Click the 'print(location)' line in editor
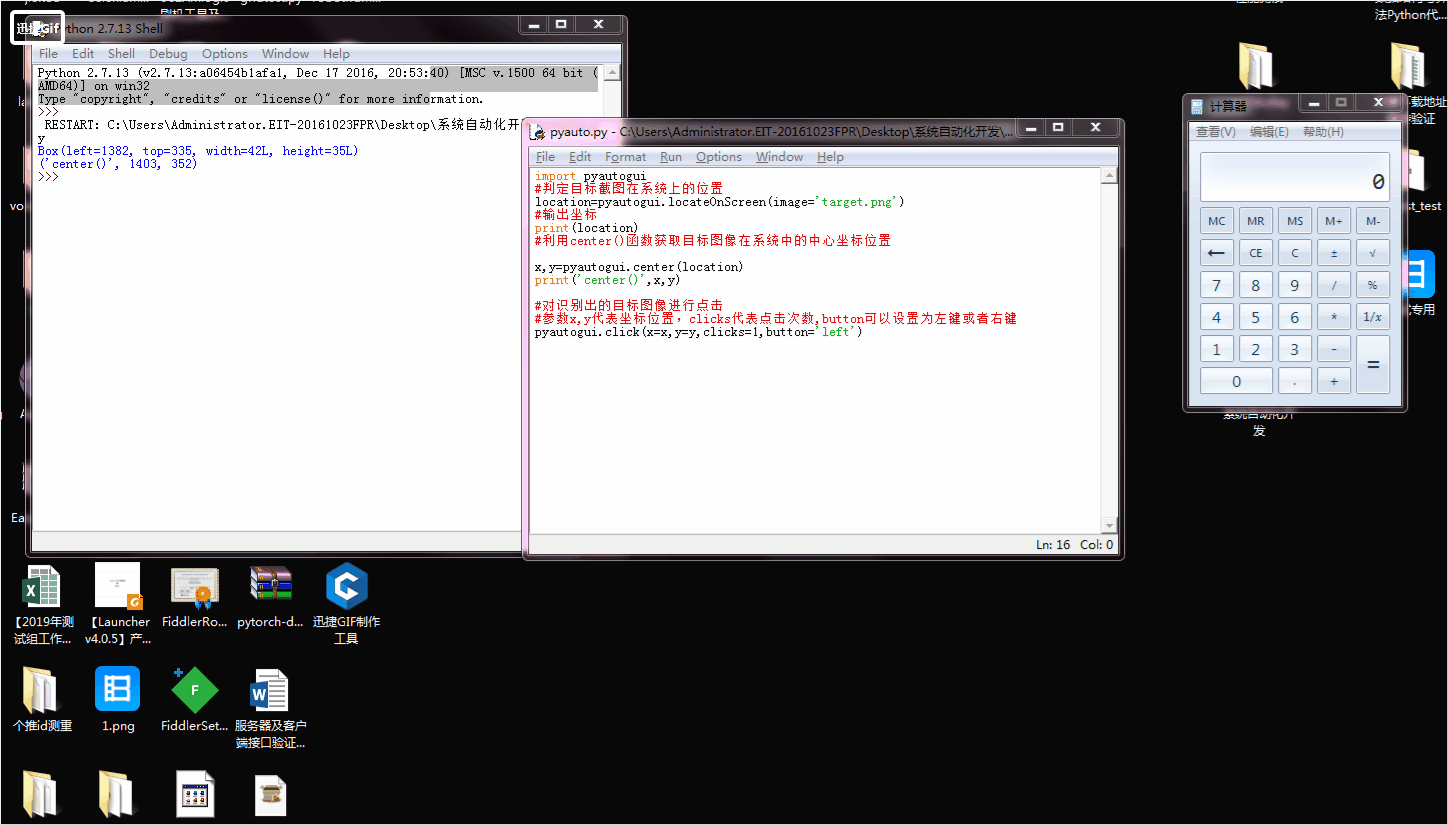Viewport: 1448px width, 825px height. point(586,228)
